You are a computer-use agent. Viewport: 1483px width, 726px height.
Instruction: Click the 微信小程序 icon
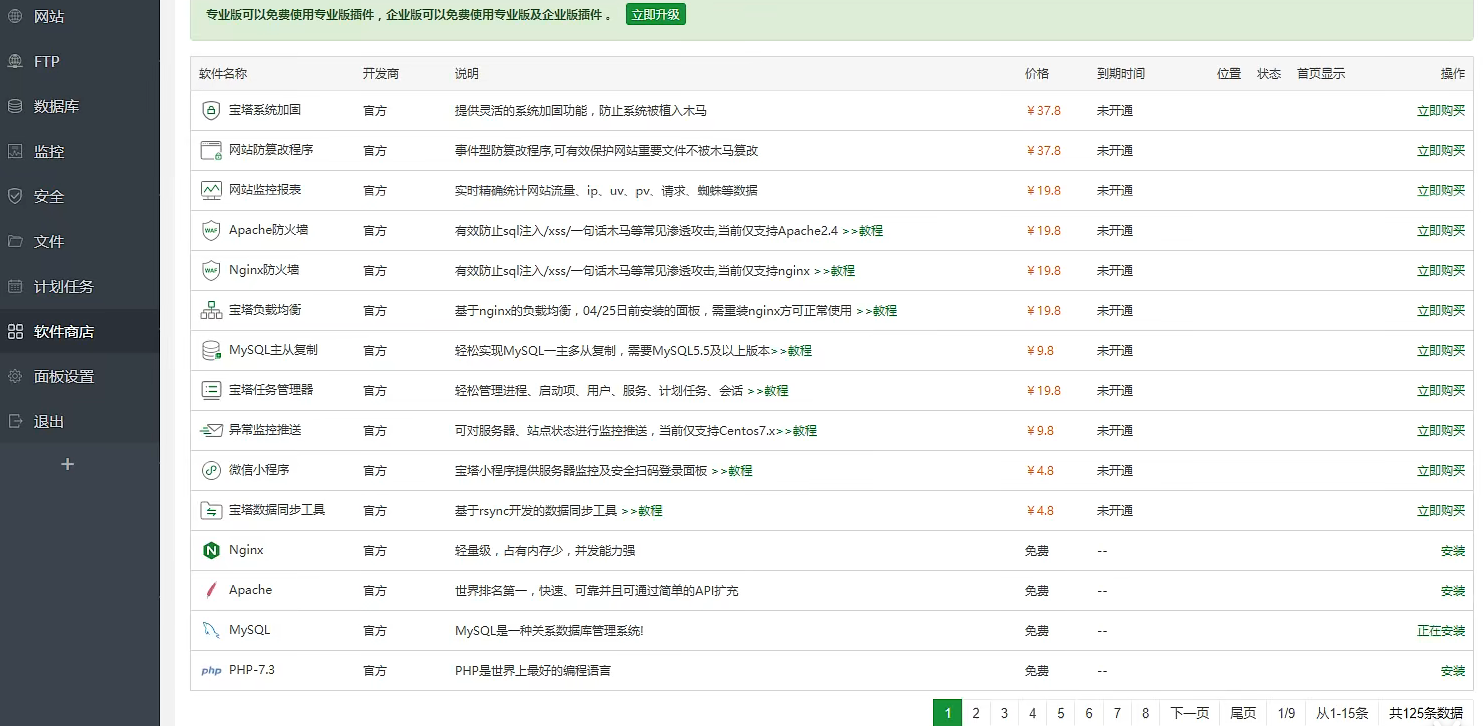[x=211, y=471]
